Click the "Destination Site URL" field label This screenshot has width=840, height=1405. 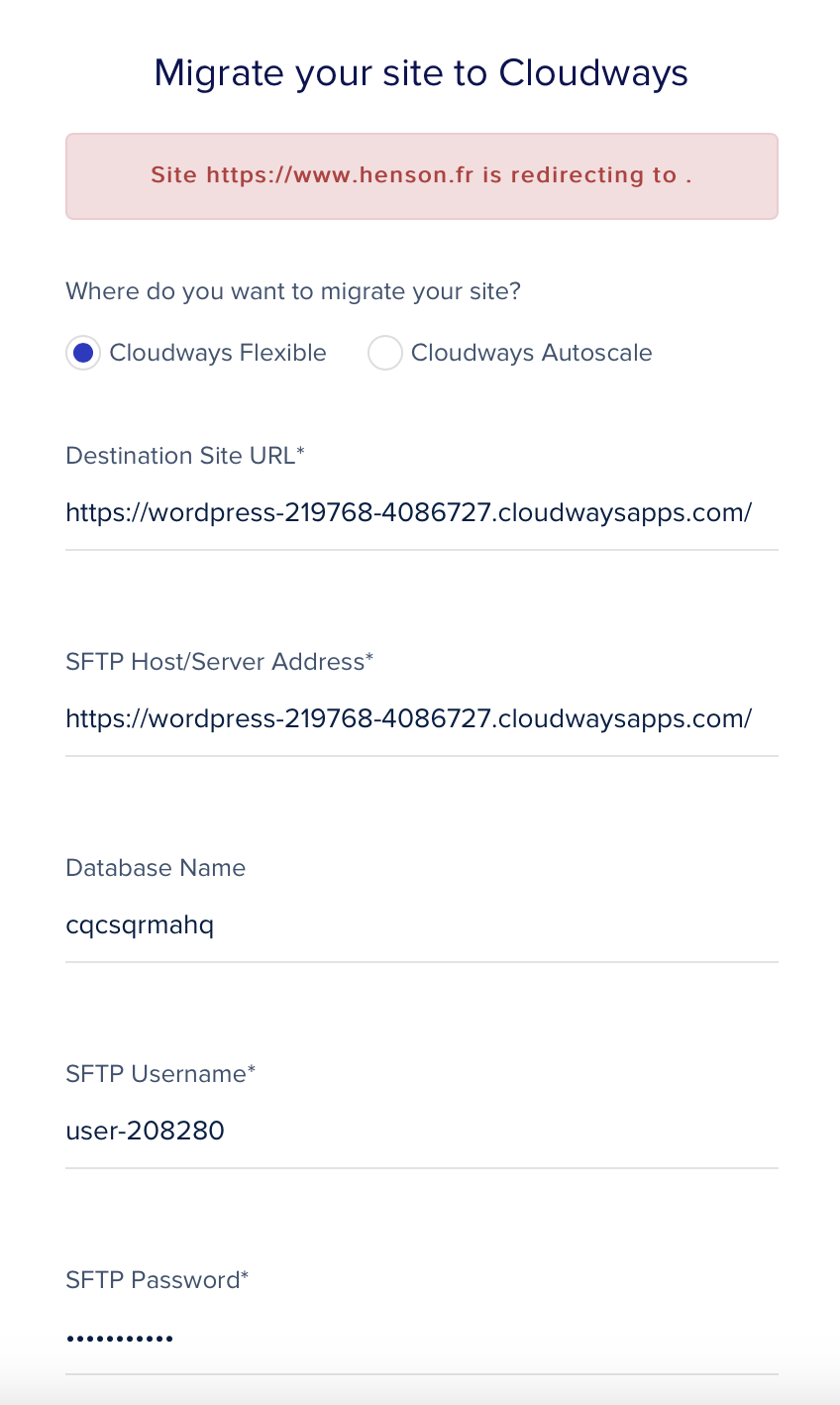coord(180,456)
